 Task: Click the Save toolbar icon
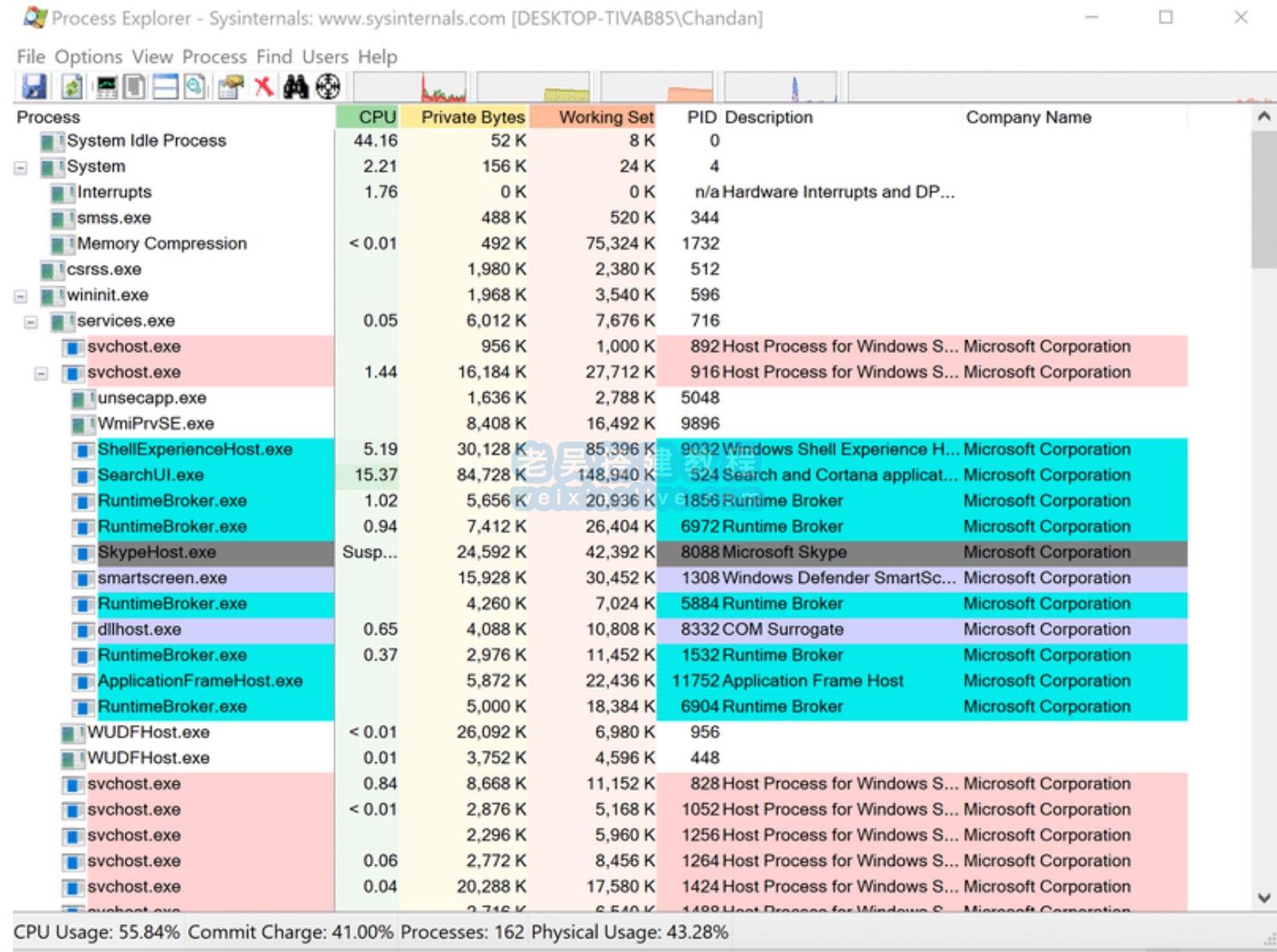pos(33,86)
